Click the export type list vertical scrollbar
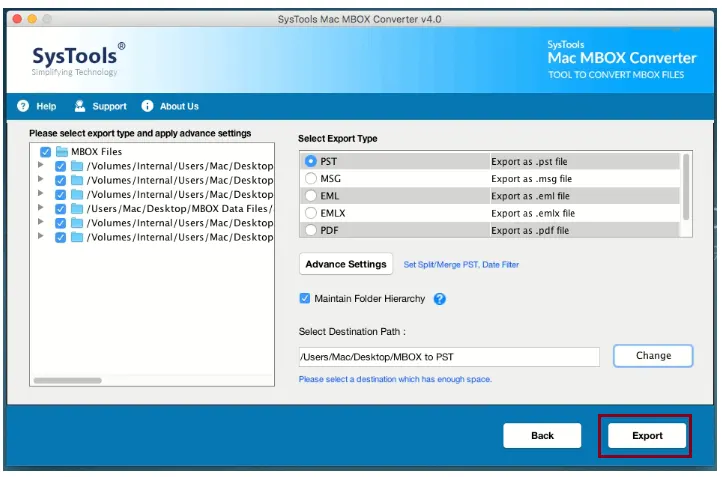Image resolution: width=722 pixels, height=477 pixels. tap(686, 187)
